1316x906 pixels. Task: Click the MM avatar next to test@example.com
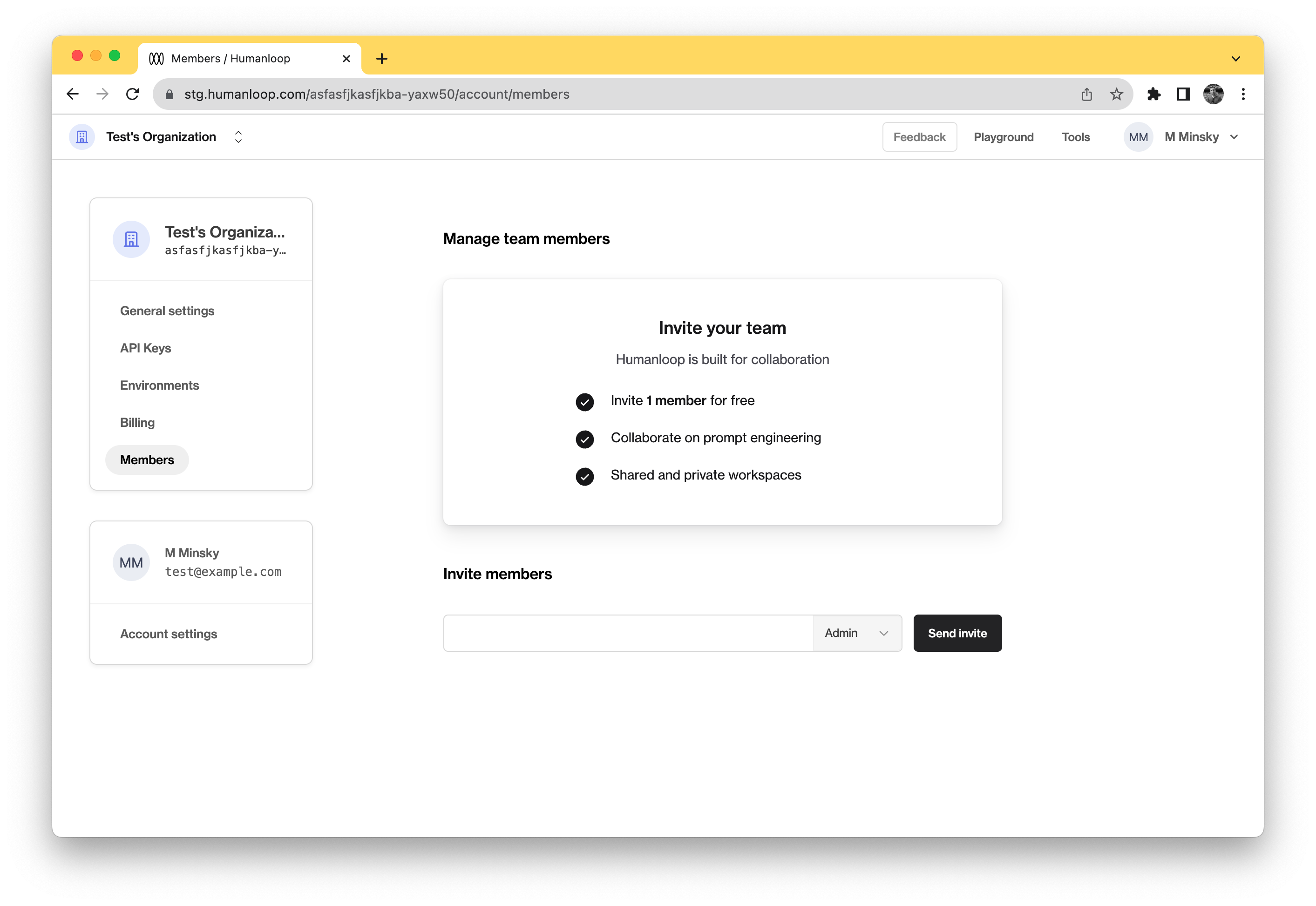click(131, 562)
